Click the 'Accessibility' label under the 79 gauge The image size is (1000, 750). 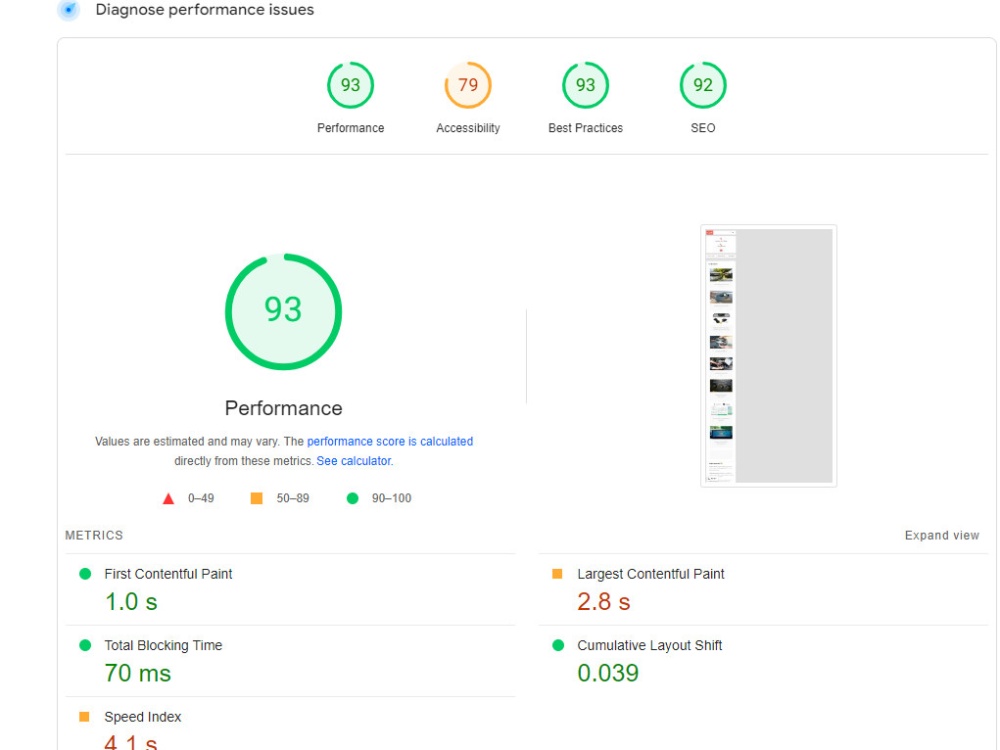click(467, 128)
